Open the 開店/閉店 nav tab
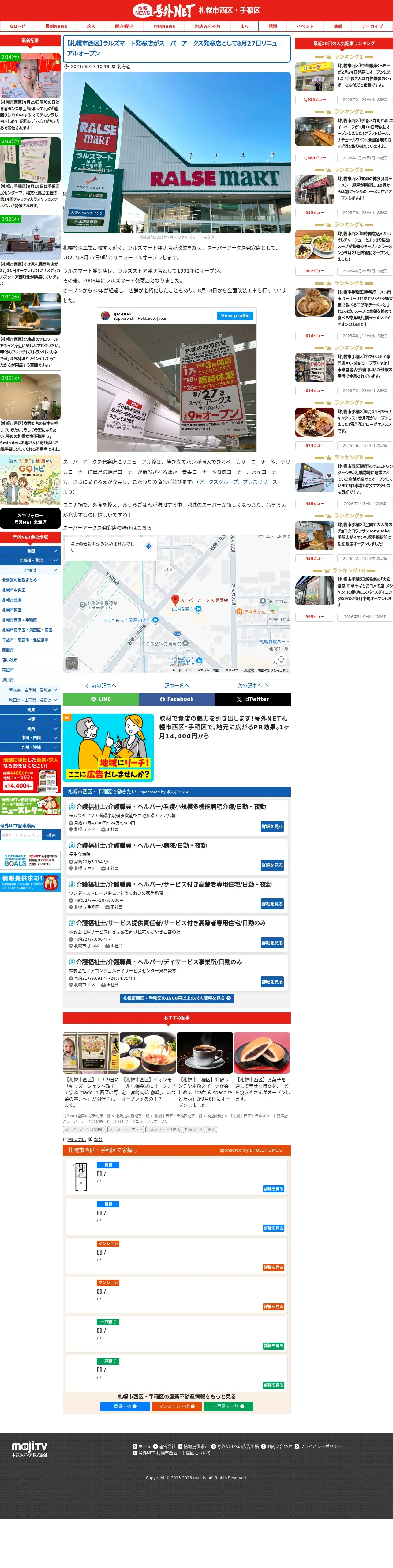393x1568 pixels. tap(124, 26)
